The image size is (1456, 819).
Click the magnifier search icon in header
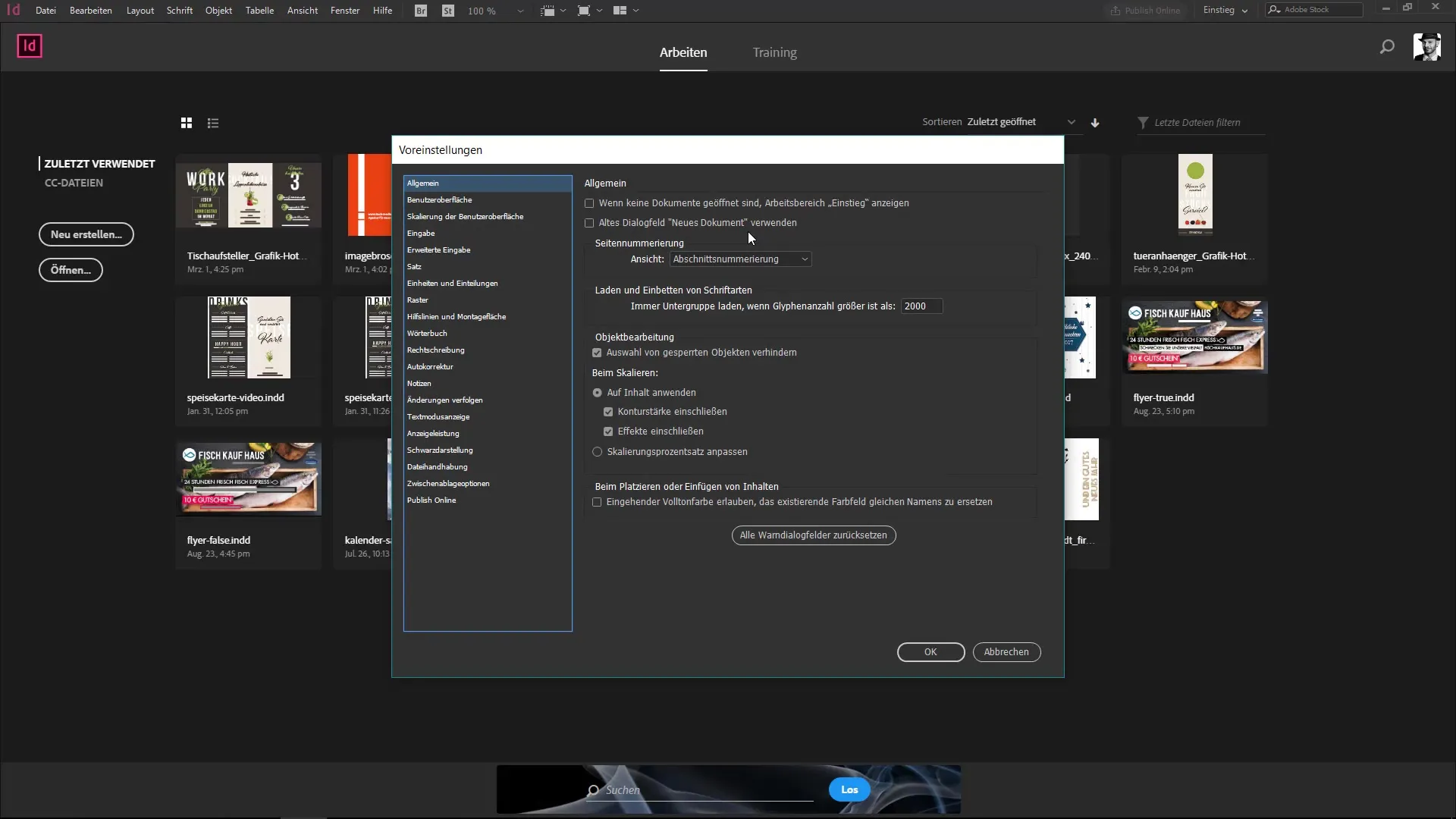(x=1387, y=47)
